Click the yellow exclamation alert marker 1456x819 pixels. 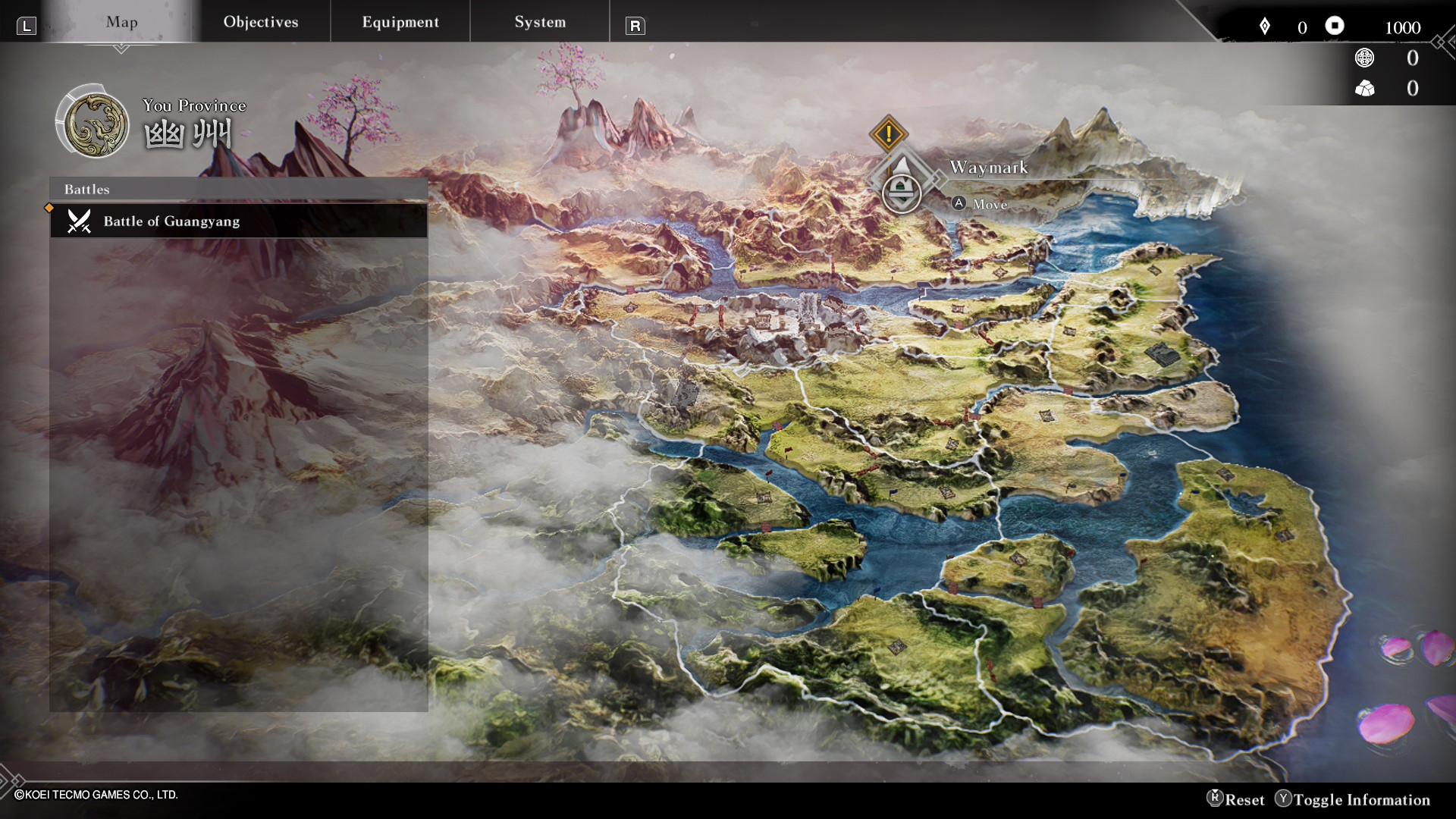(888, 134)
